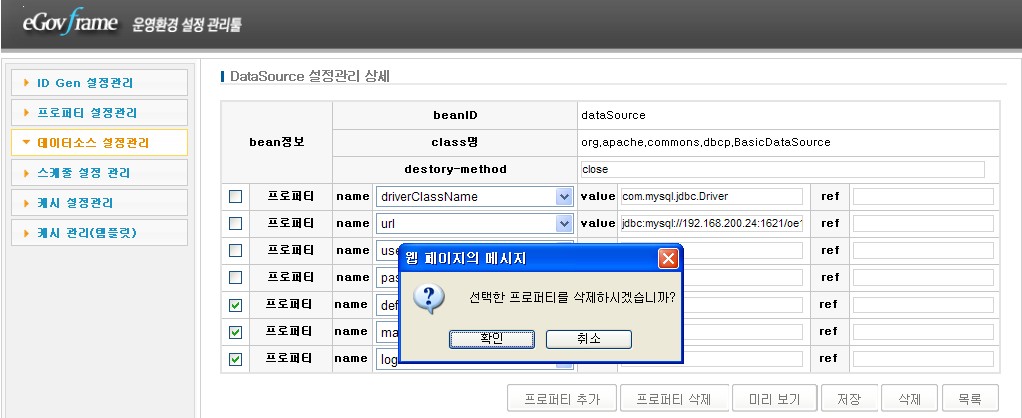Uncheck the last checked property row checkbox

tap(236, 359)
